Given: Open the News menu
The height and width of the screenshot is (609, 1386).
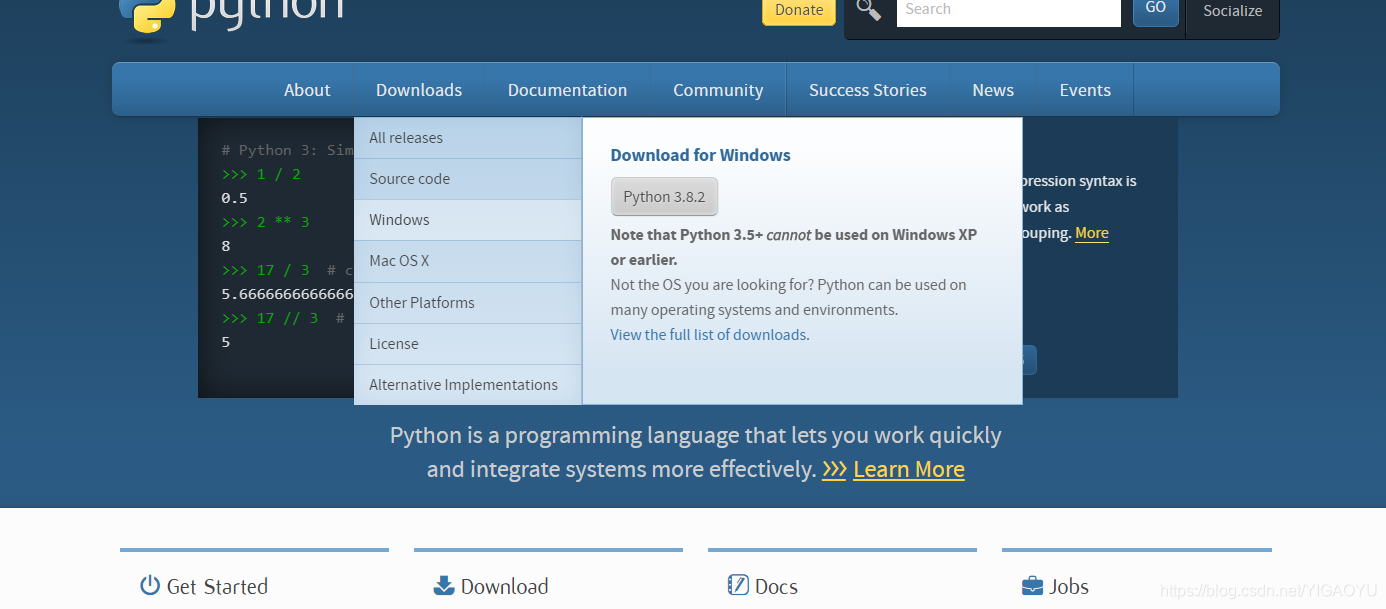Looking at the screenshot, I should click(993, 90).
